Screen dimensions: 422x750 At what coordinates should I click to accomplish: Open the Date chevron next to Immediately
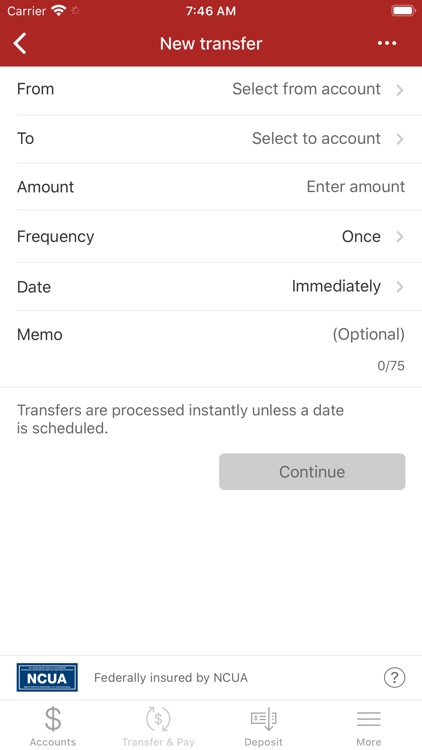[400, 287]
